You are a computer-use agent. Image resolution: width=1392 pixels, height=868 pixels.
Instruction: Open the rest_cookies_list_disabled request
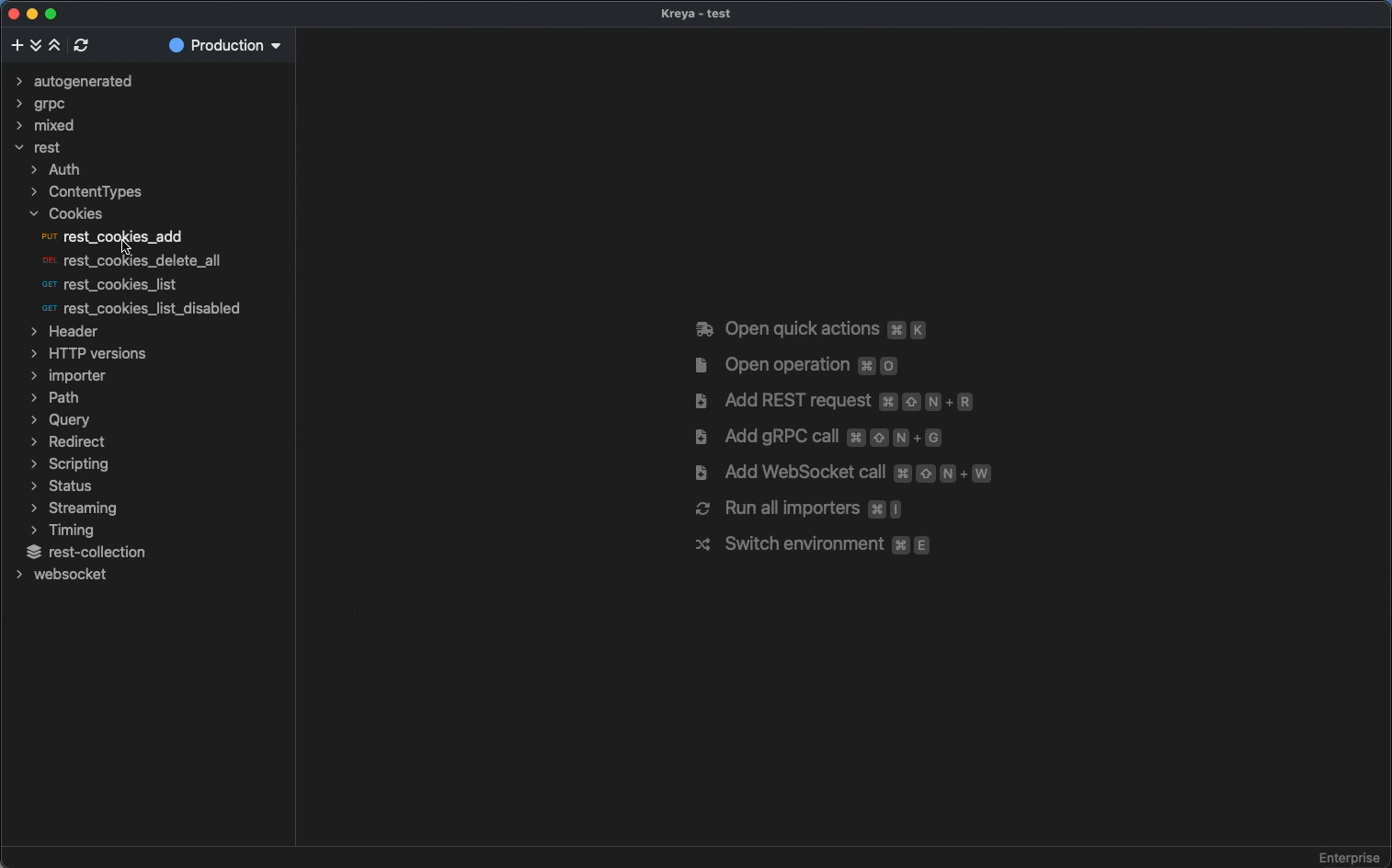point(152,308)
